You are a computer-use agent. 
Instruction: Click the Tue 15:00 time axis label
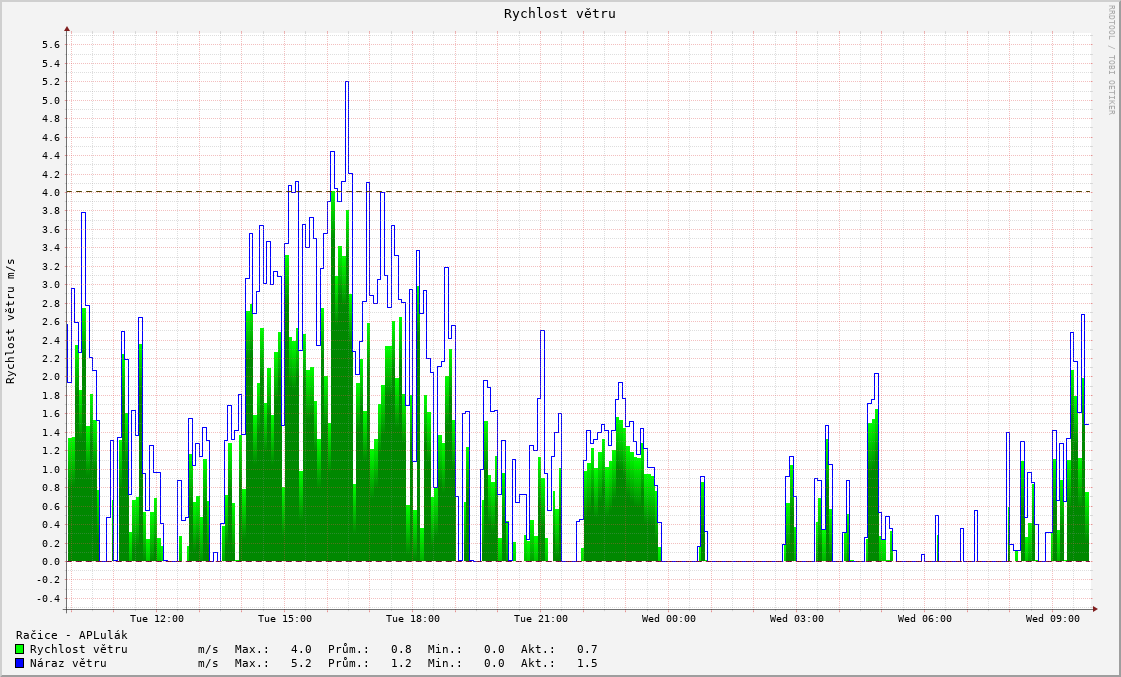(285, 618)
